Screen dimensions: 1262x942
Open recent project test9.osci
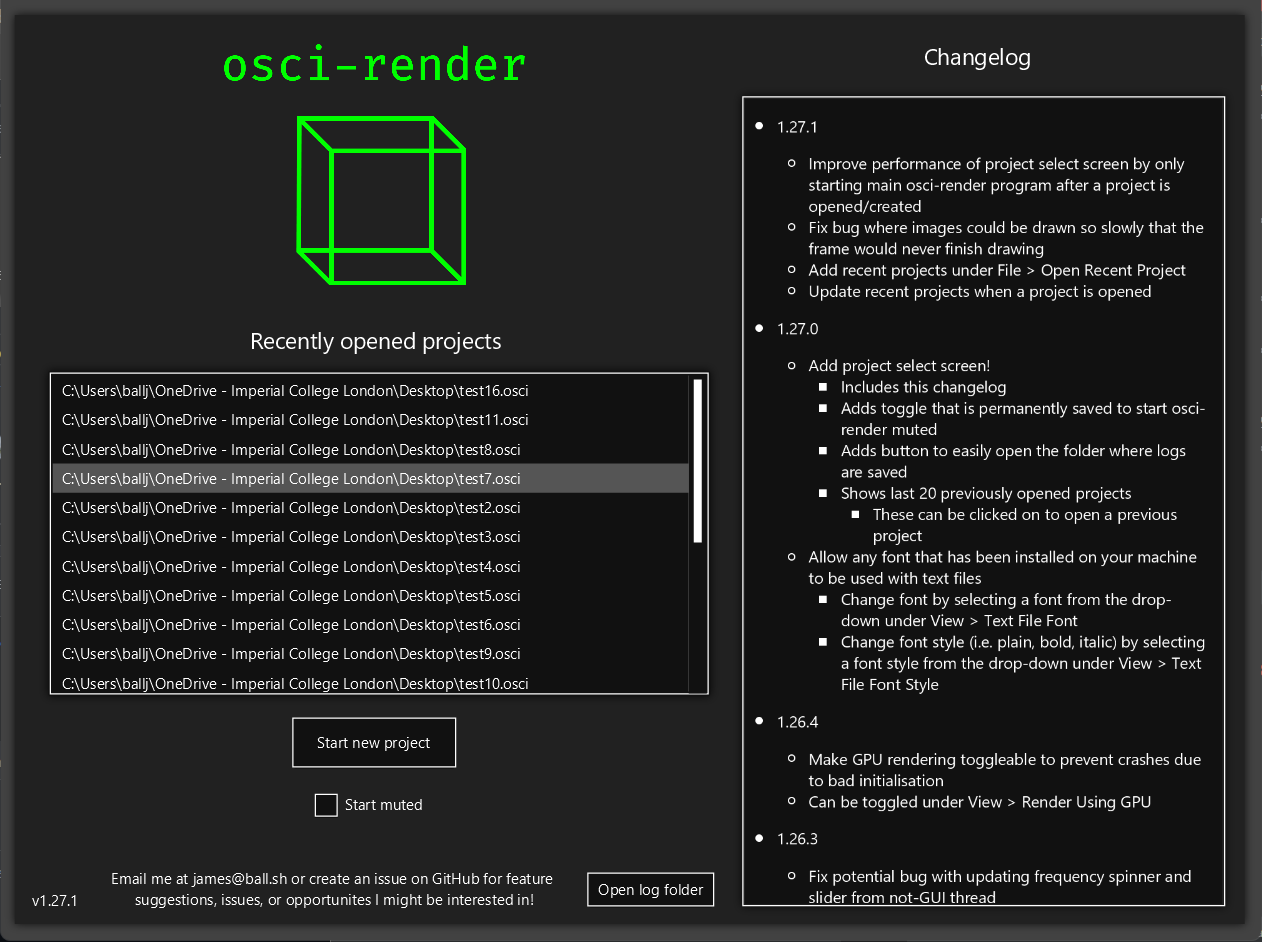[291, 654]
